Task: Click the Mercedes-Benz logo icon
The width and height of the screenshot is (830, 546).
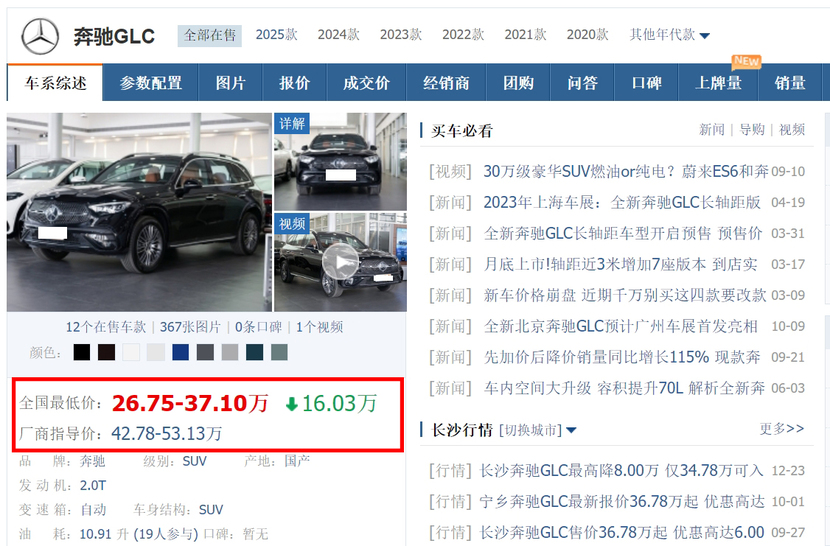Action: 40,36
